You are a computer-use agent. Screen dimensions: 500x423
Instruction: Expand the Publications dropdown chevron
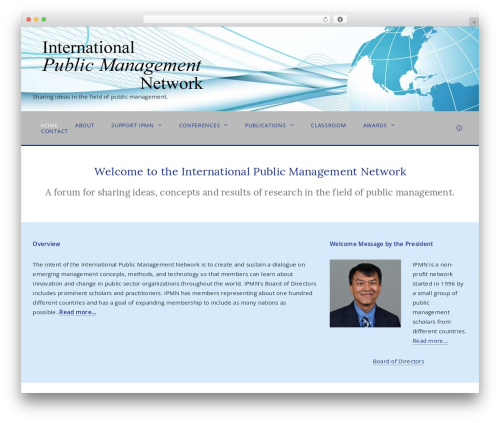pos(292,125)
